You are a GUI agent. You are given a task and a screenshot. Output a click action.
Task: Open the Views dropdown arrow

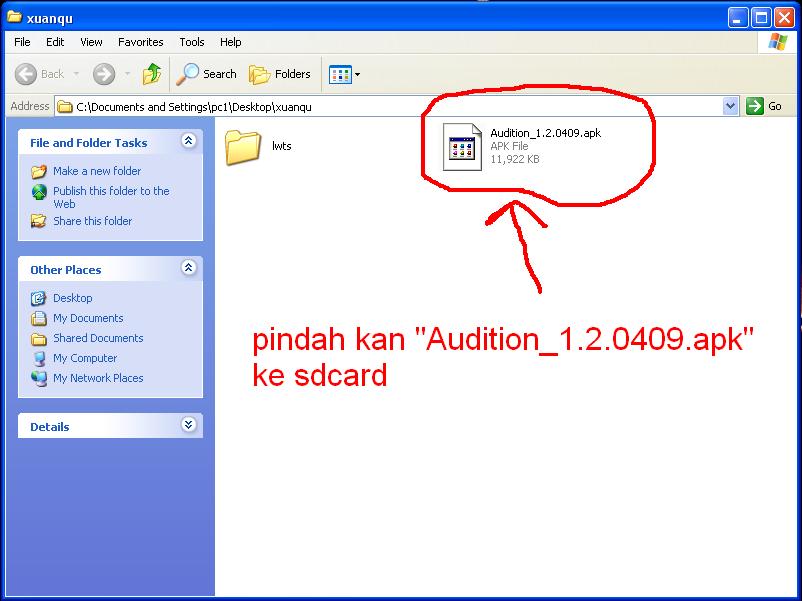(x=358, y=75)
